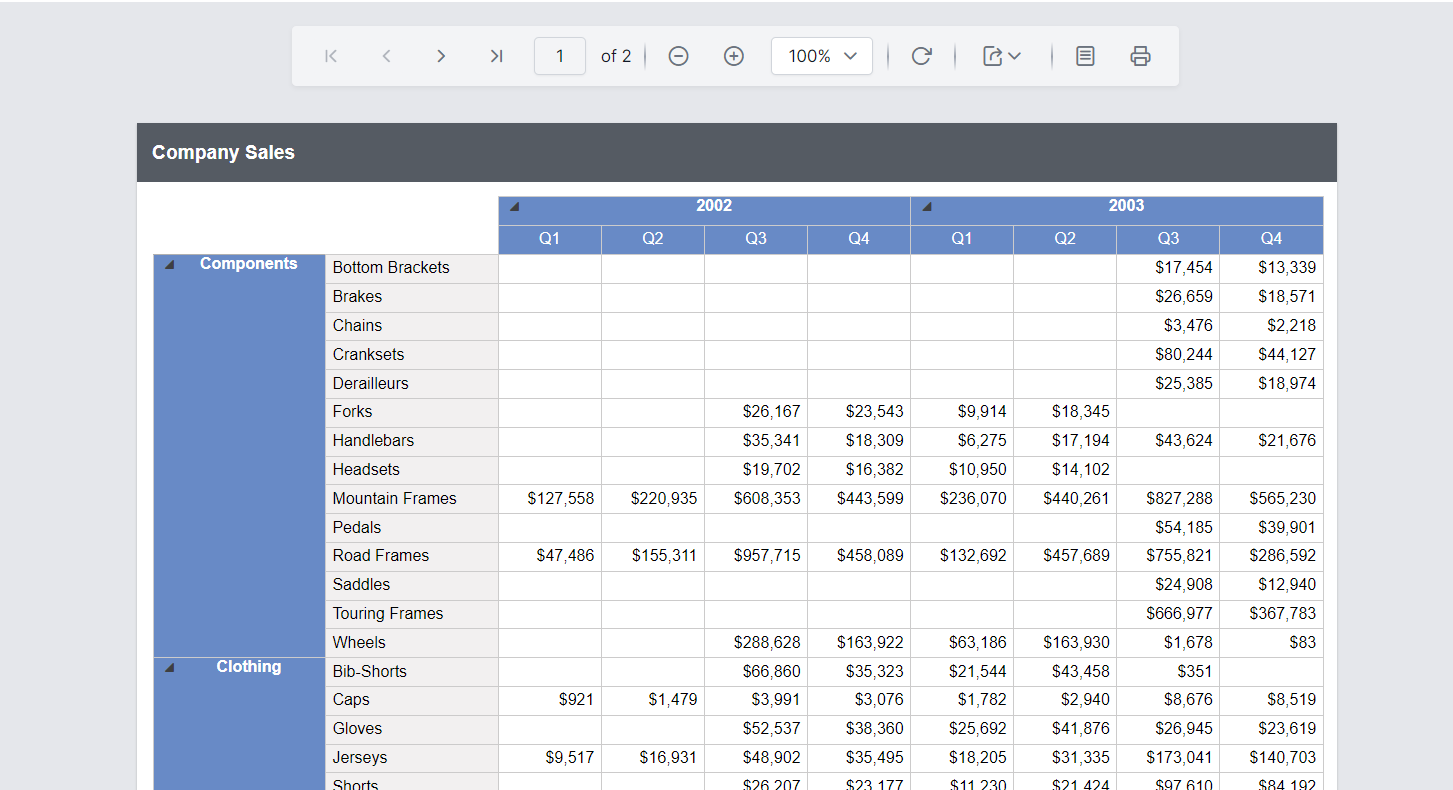Go to the first page of the report
The width and height of the screenshot is (1453, 790).
[331, 56]
